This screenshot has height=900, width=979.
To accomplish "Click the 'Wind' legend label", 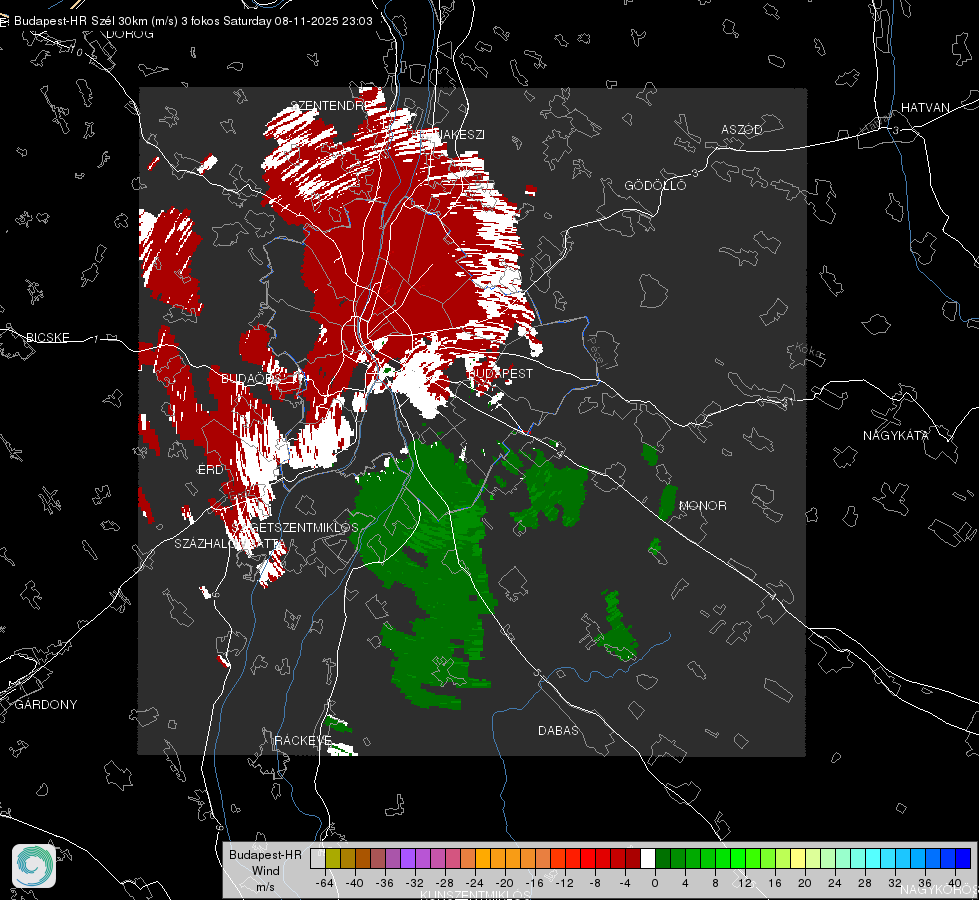I will [265, 870].
